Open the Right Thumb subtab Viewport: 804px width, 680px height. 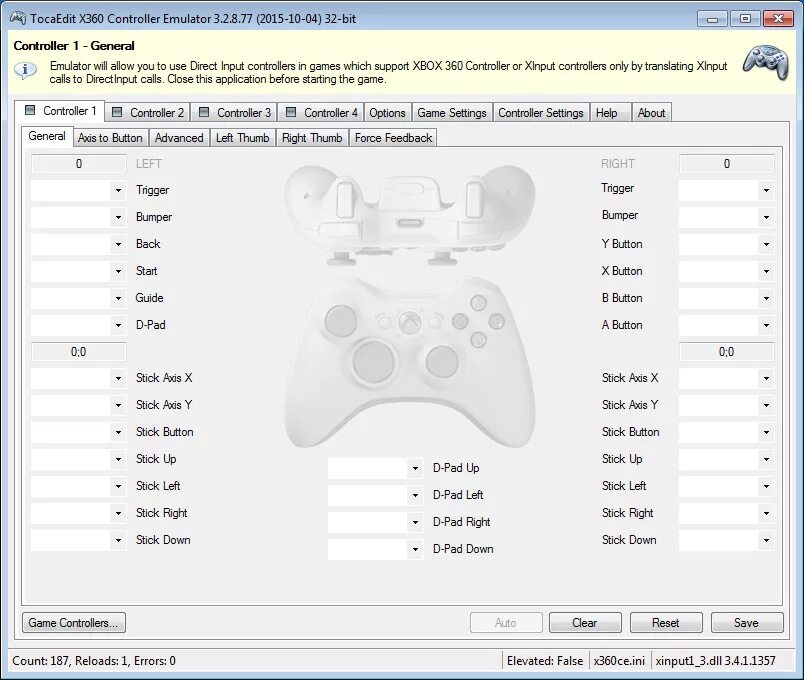[x=312, y=138]
